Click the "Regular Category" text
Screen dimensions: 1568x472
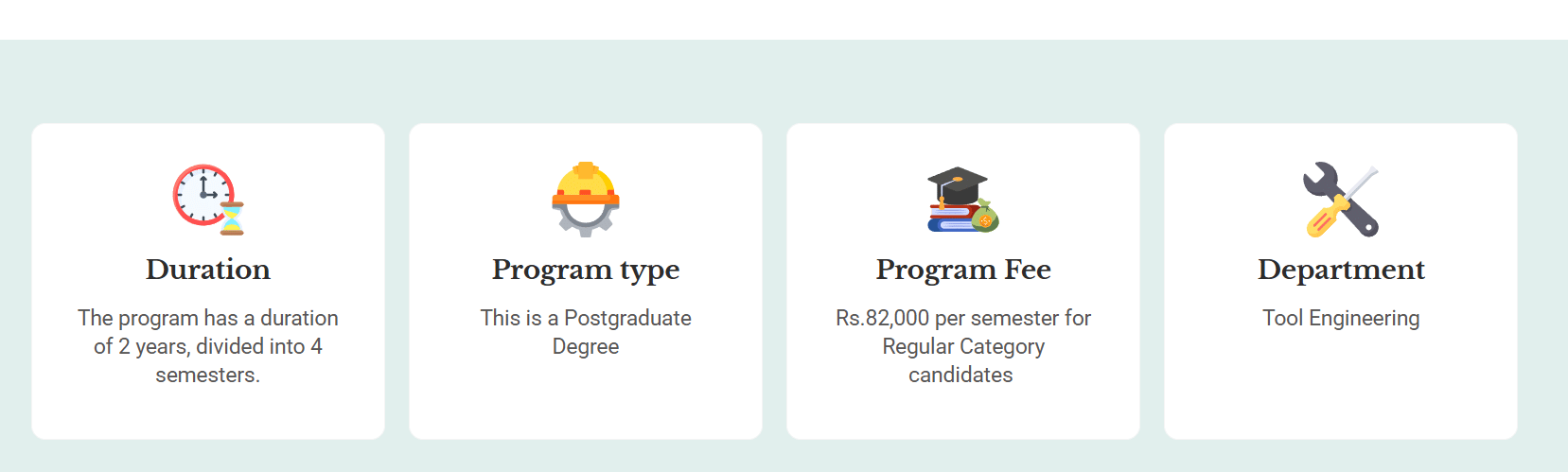(963, 346)
